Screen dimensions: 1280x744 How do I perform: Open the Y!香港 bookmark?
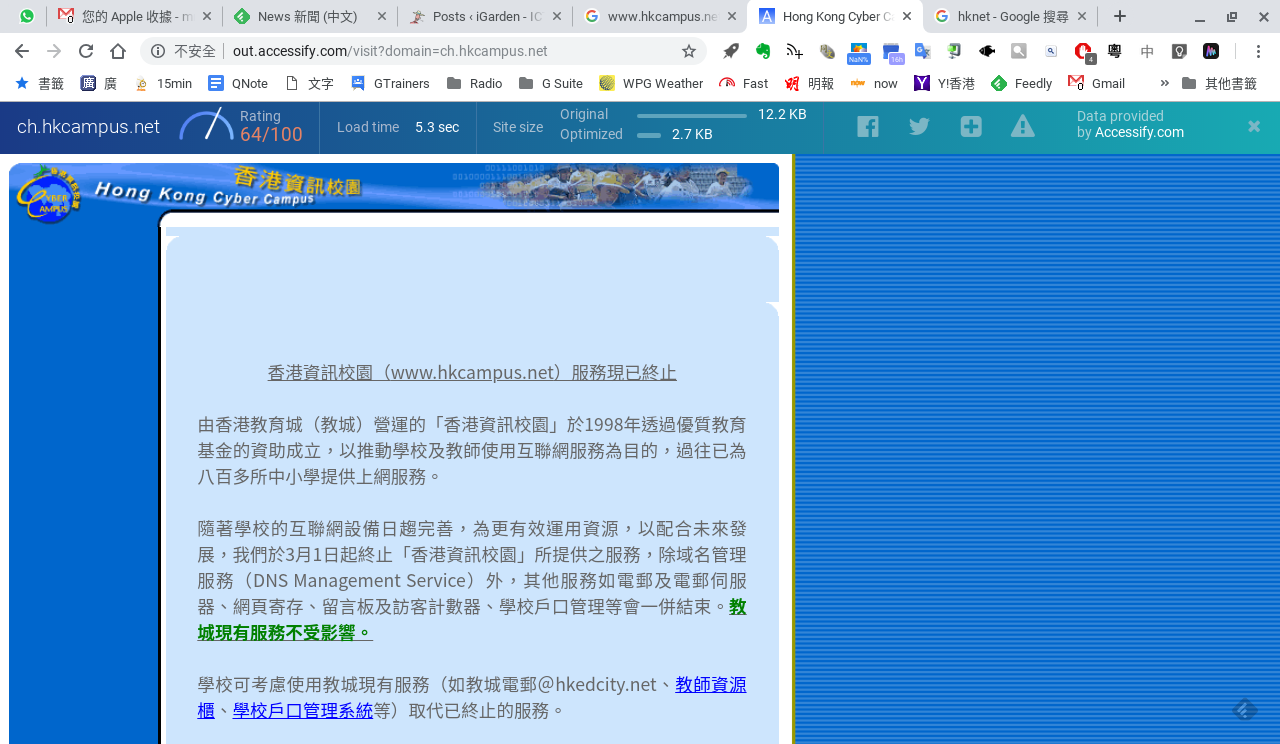tap(944, 83)
